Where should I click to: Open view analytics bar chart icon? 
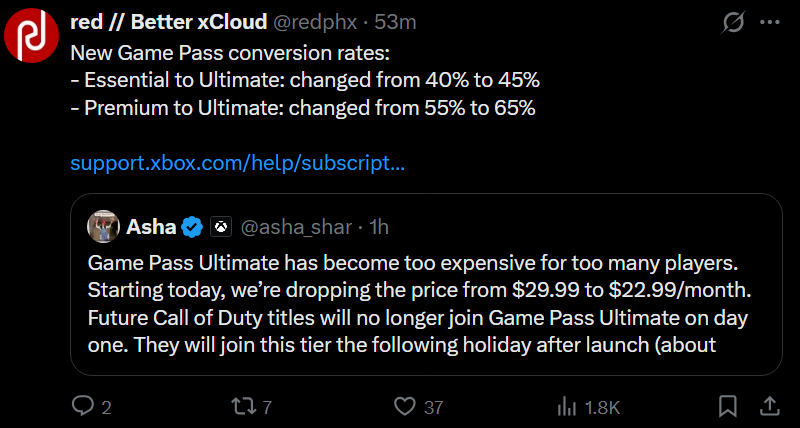point(566,407)
